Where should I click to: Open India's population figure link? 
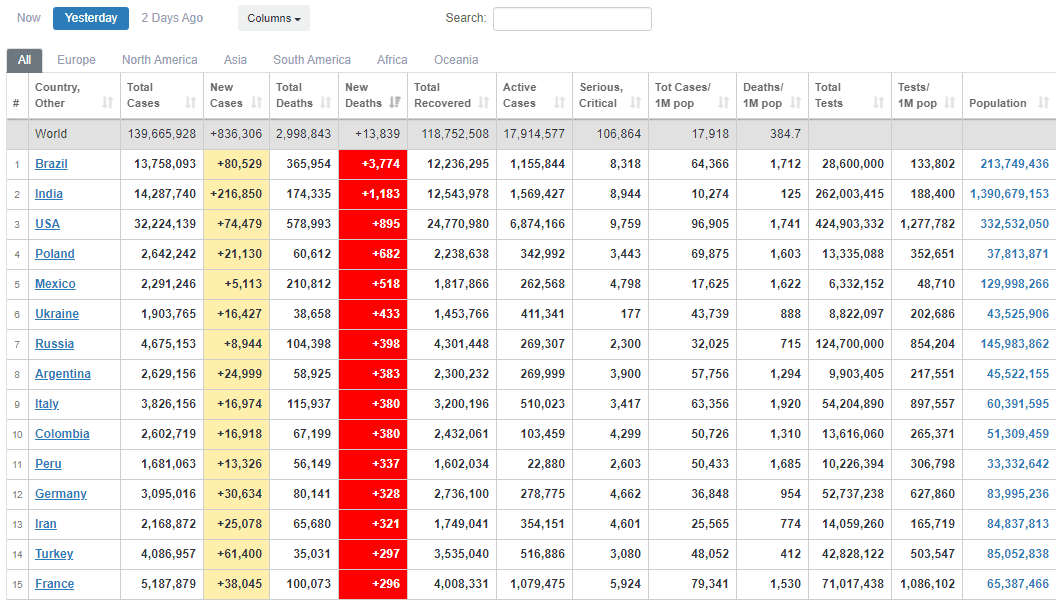(1009, 194)
